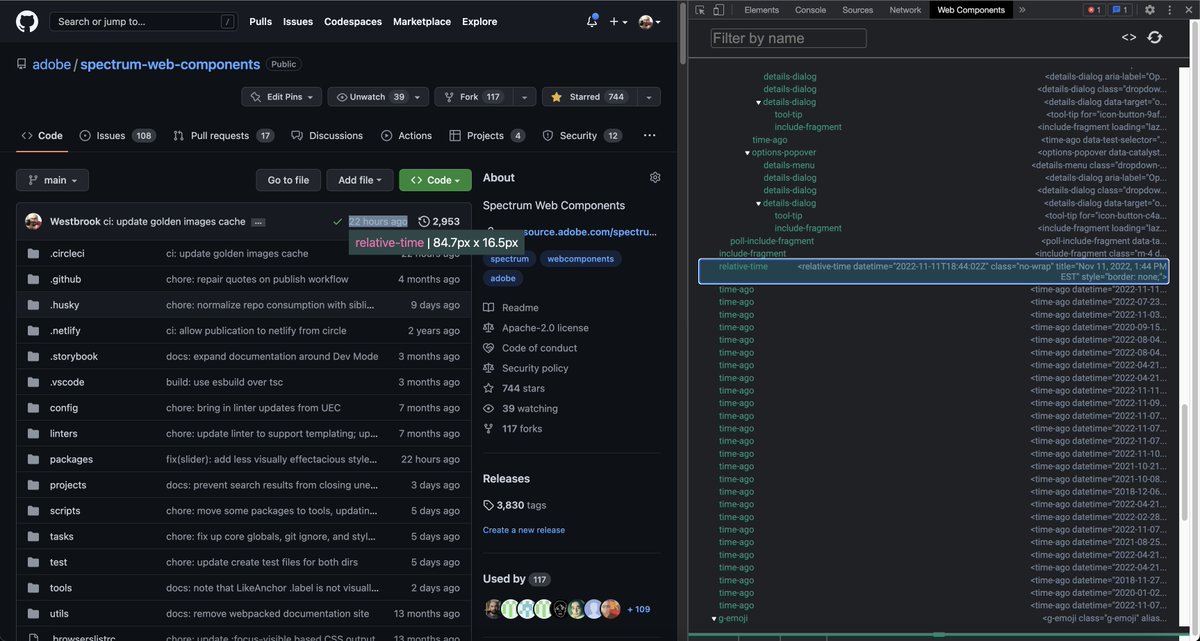Viewport: 1200px width, 641px height.
Task: Open the GitHub homepage via Octocat logo
Action: (25, 21)
